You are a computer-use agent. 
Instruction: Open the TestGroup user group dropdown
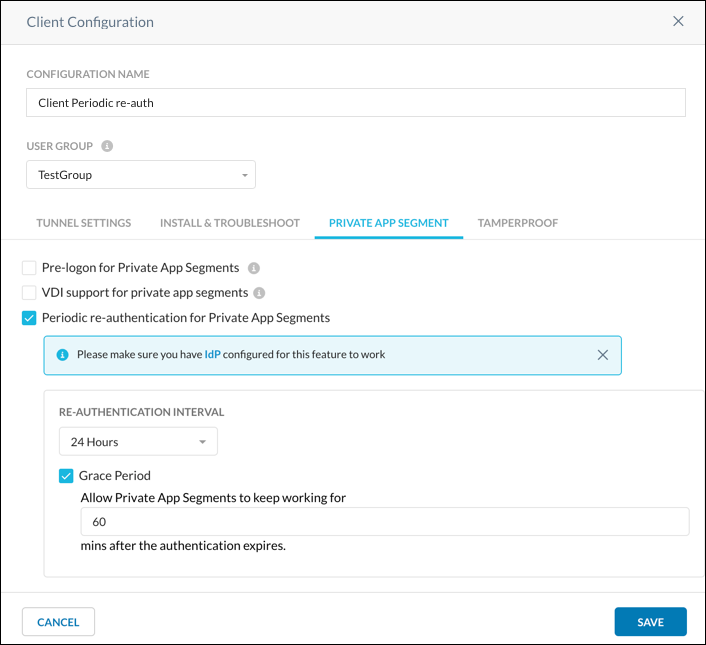(141, 175)
